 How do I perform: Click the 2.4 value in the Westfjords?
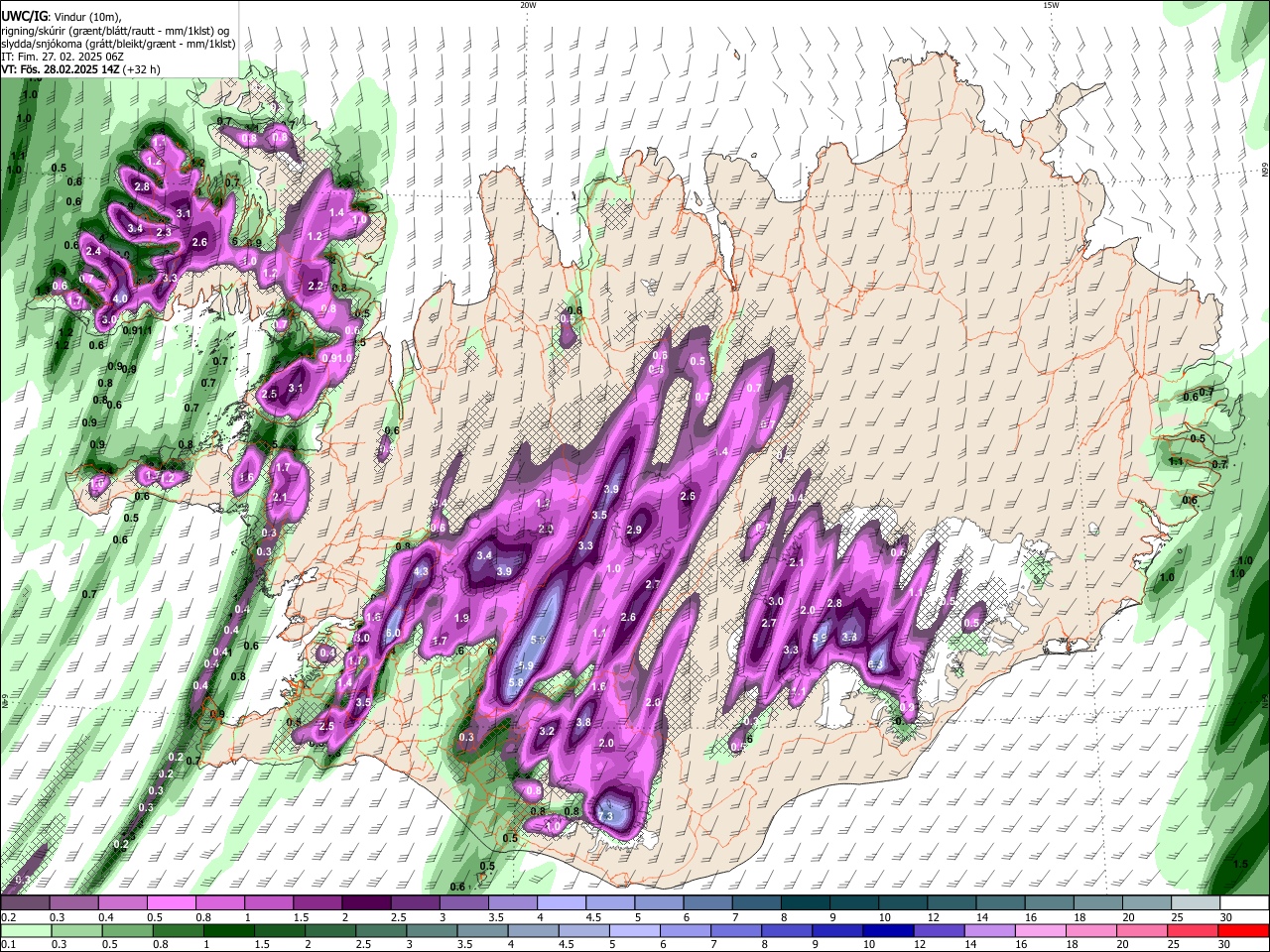94,252
